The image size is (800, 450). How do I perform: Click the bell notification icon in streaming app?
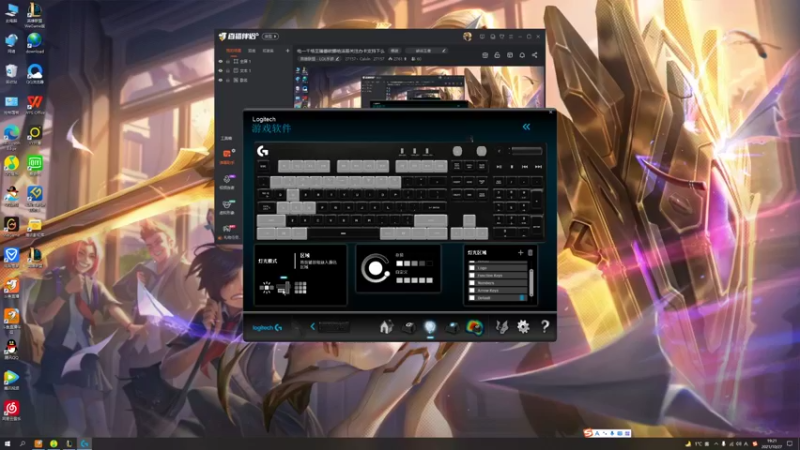(522, 55)
